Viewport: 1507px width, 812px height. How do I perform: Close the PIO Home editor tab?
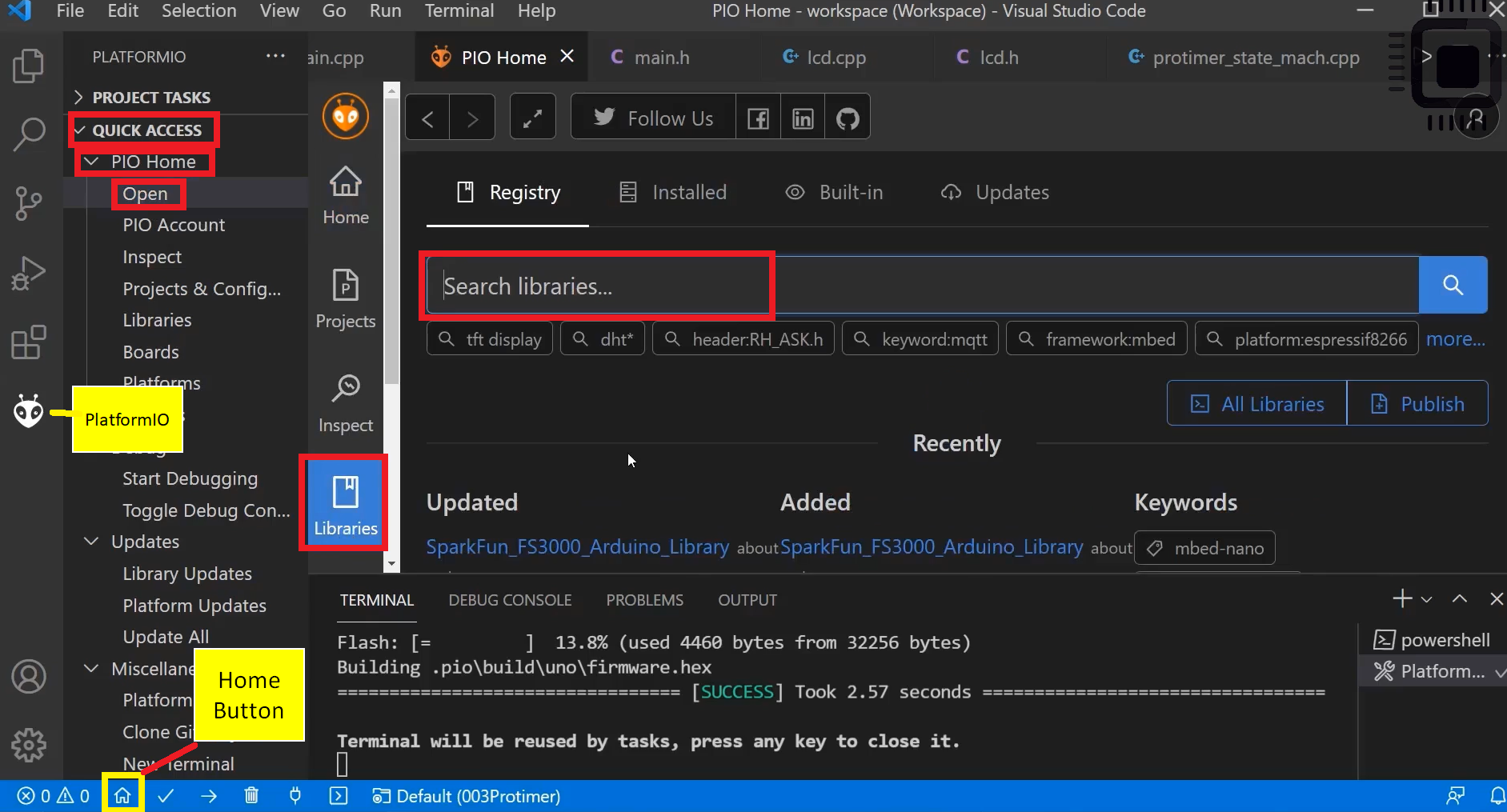pos(567,56)
